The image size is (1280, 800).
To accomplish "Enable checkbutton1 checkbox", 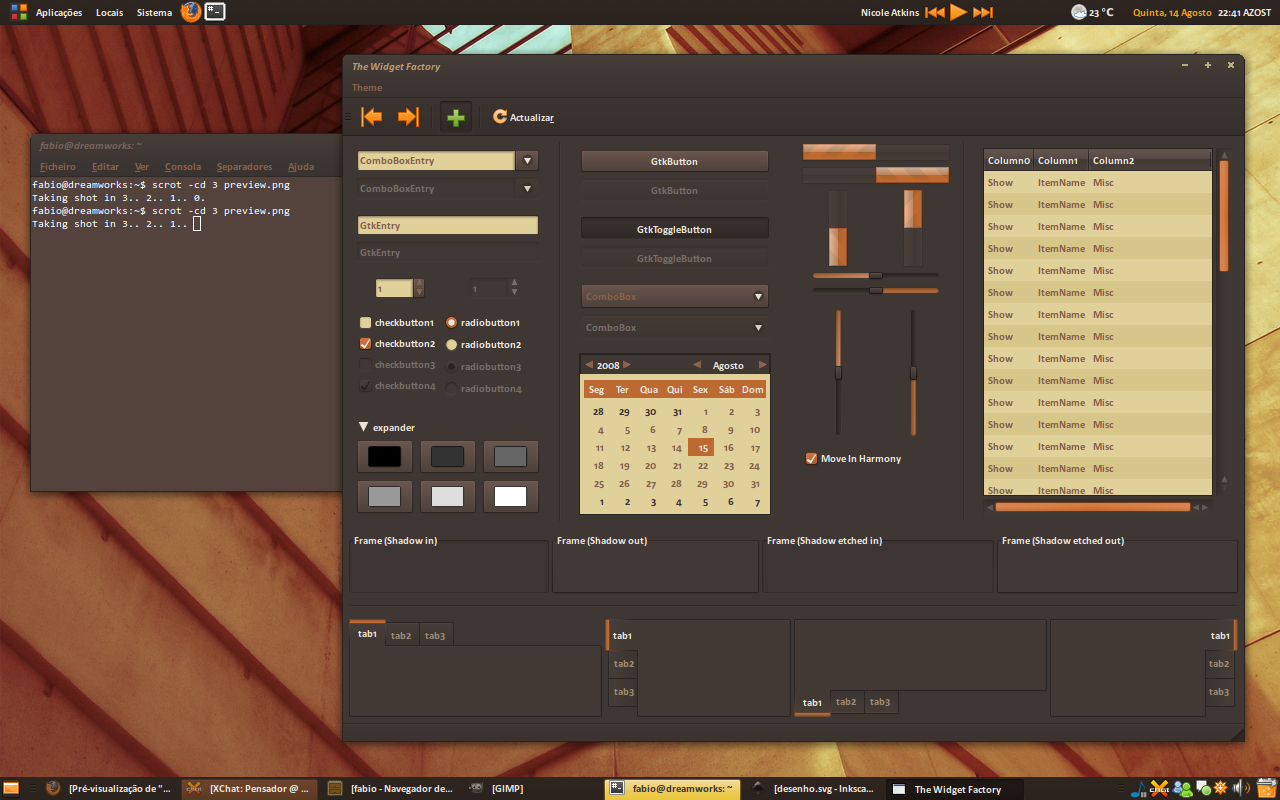I will pos(365,323).
